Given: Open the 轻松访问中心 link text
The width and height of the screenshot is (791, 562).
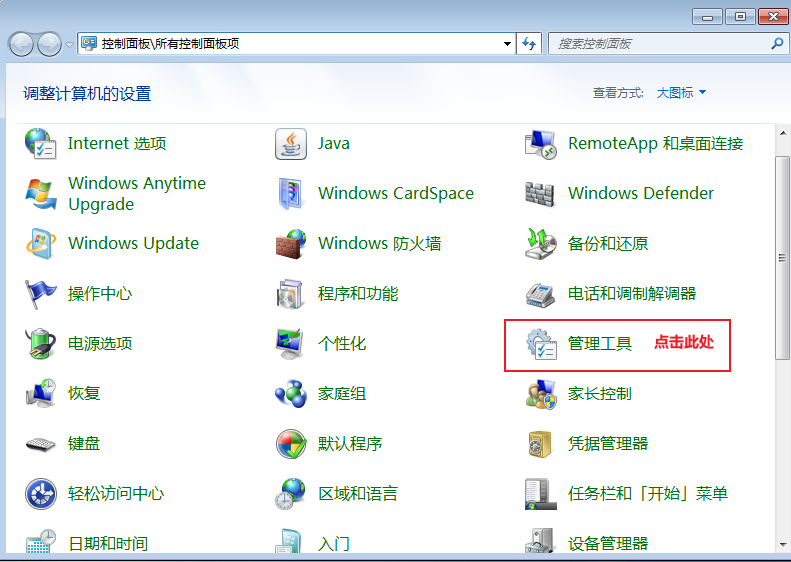Looking at the screenshot, I should click(x=116, y=493).
